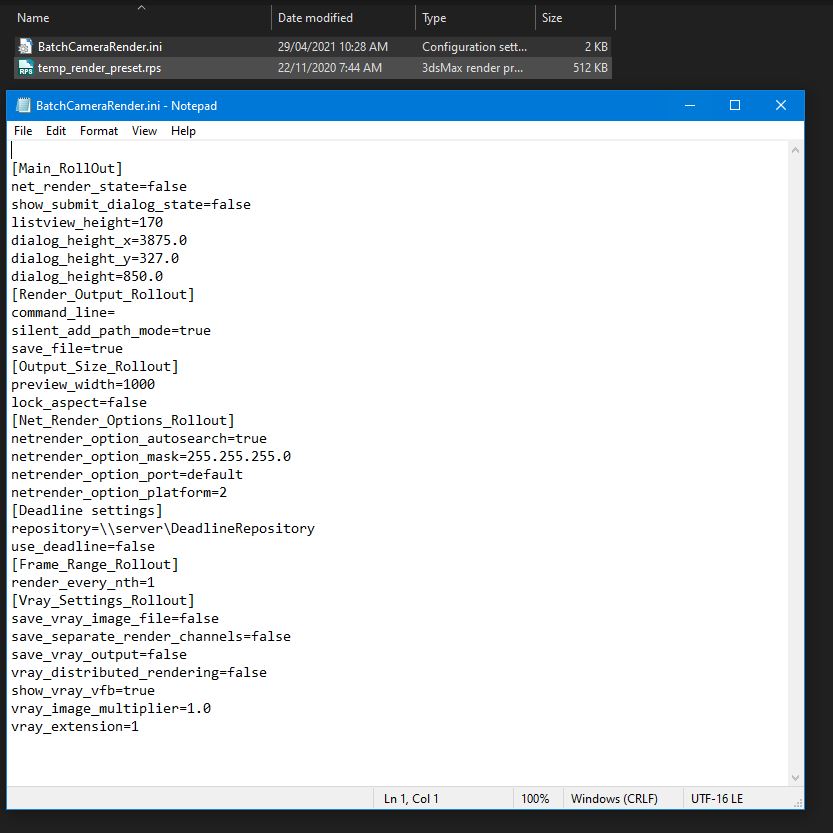This screenshot has height=833, width=833.
Task: Select the BatchCameraRender.ini file name
Action: click(100, 47)
